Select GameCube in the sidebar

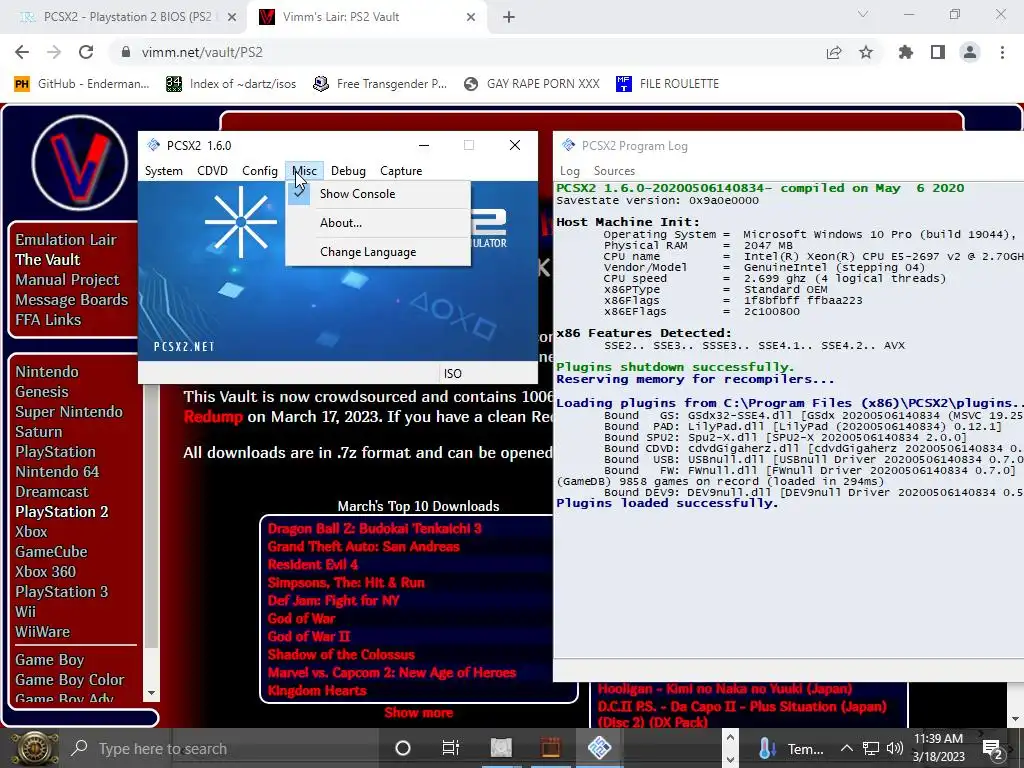[52, 552]
